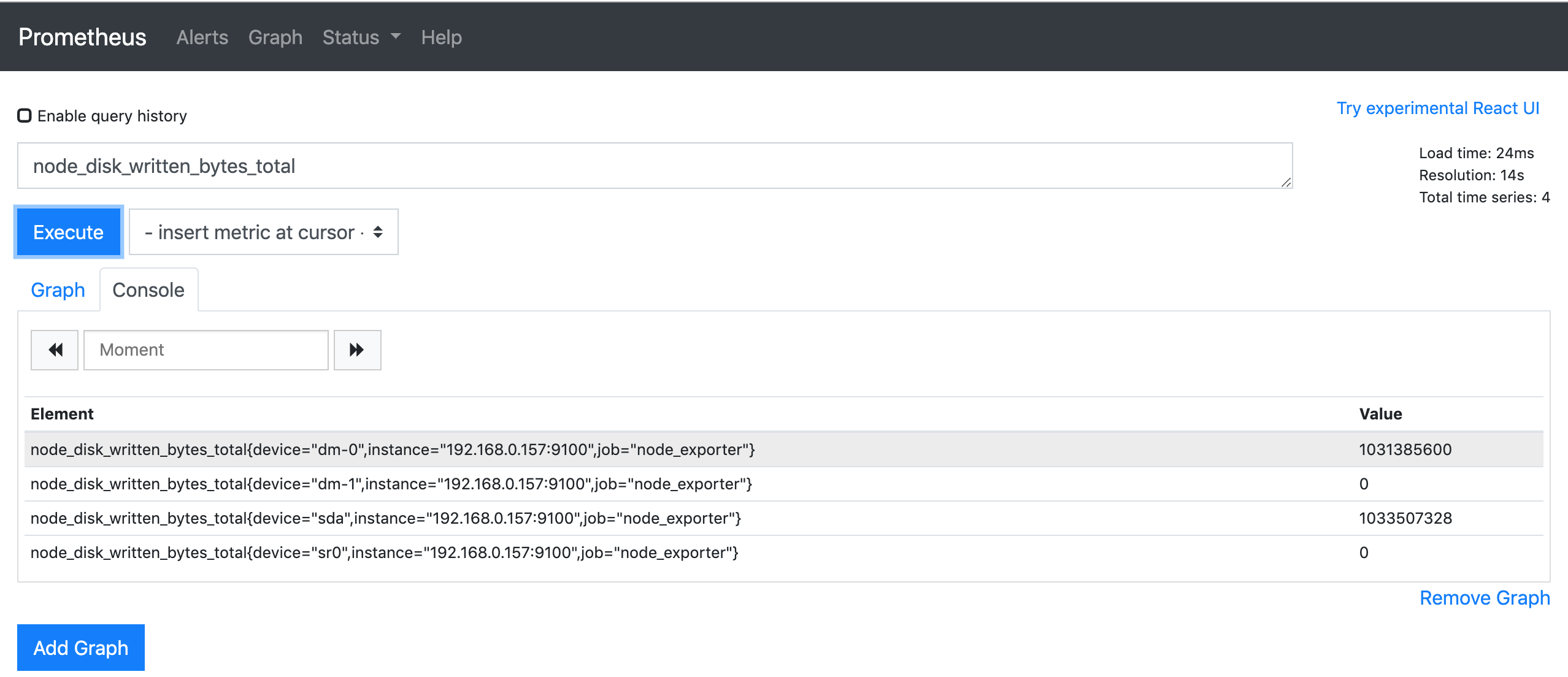1568x677 pixels.
Task: Open the Help page
Action: (x=441, y=37)
